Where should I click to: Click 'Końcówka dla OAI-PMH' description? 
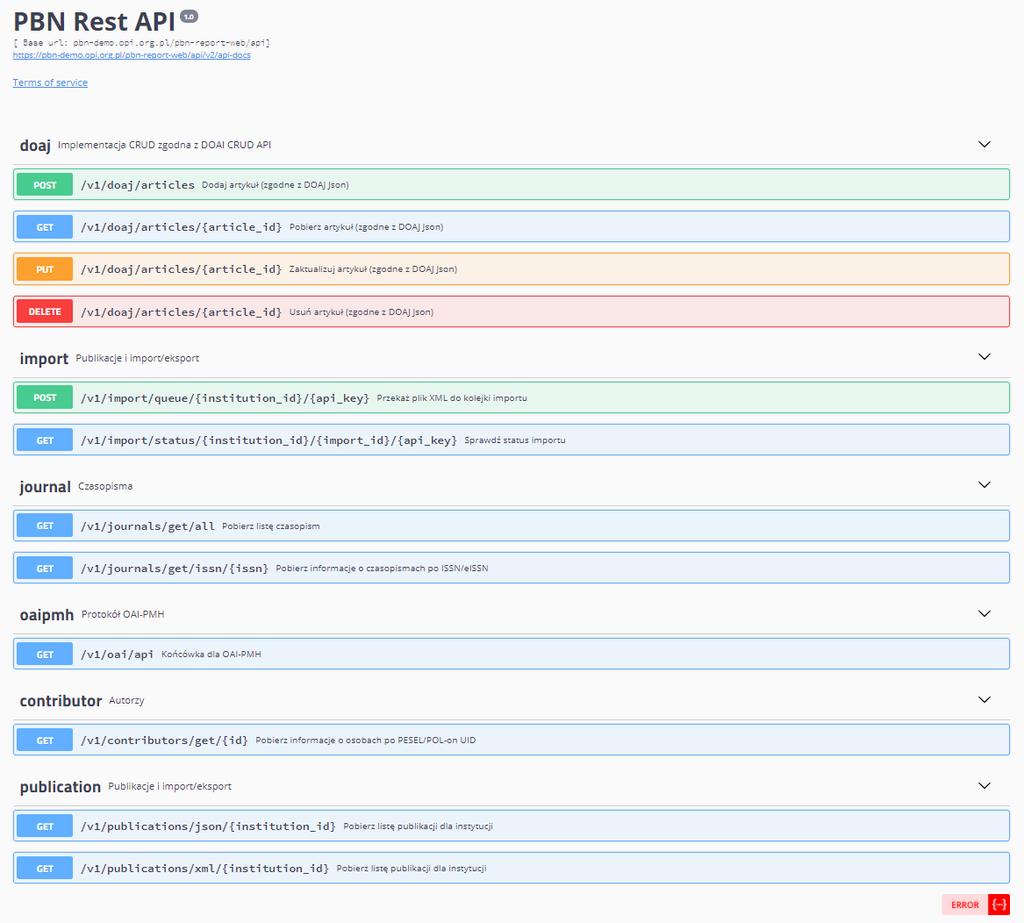click(211, 654)
